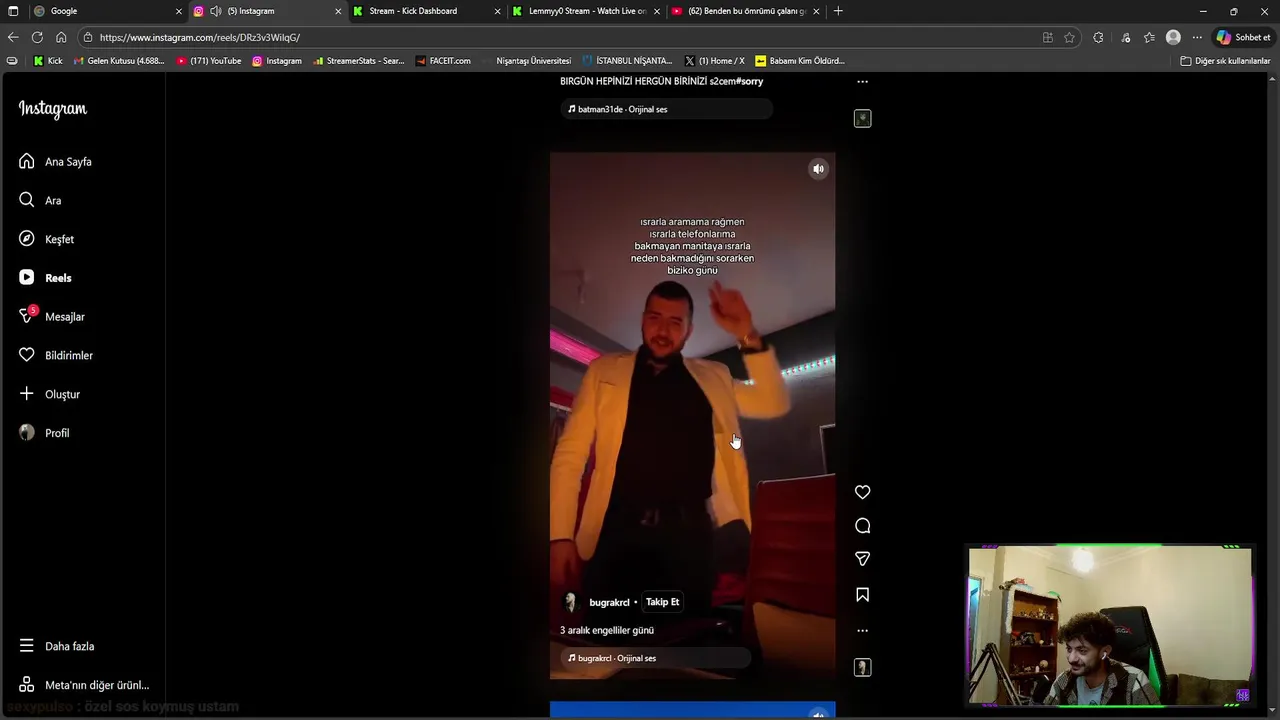
Task: Open Reels in sidebar
Action: point(46,278)
